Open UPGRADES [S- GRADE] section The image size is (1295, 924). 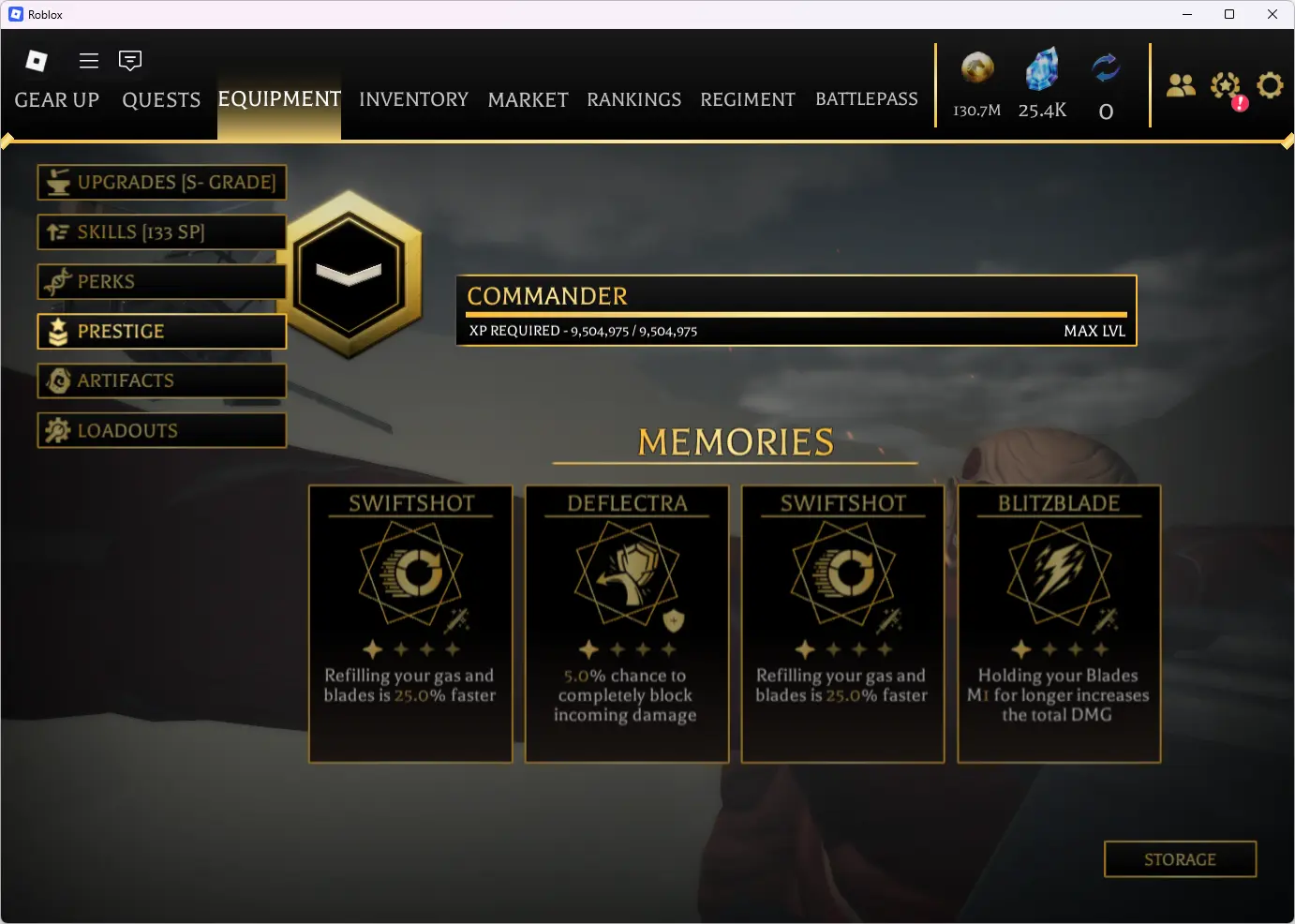pos(162,183)
